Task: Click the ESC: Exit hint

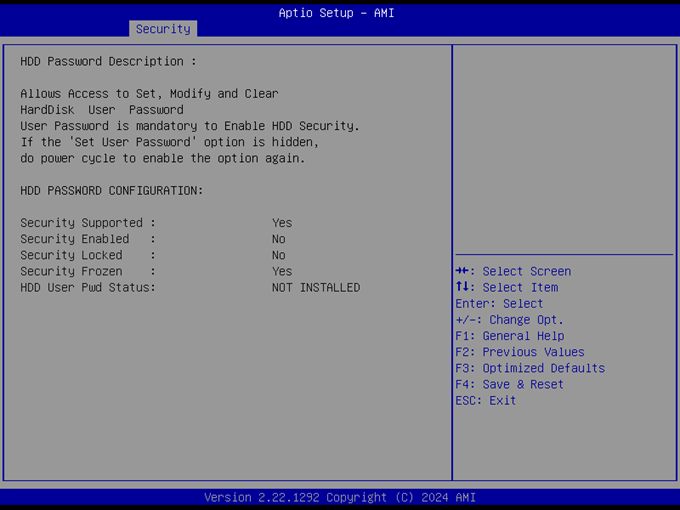Action: point(485,400)
